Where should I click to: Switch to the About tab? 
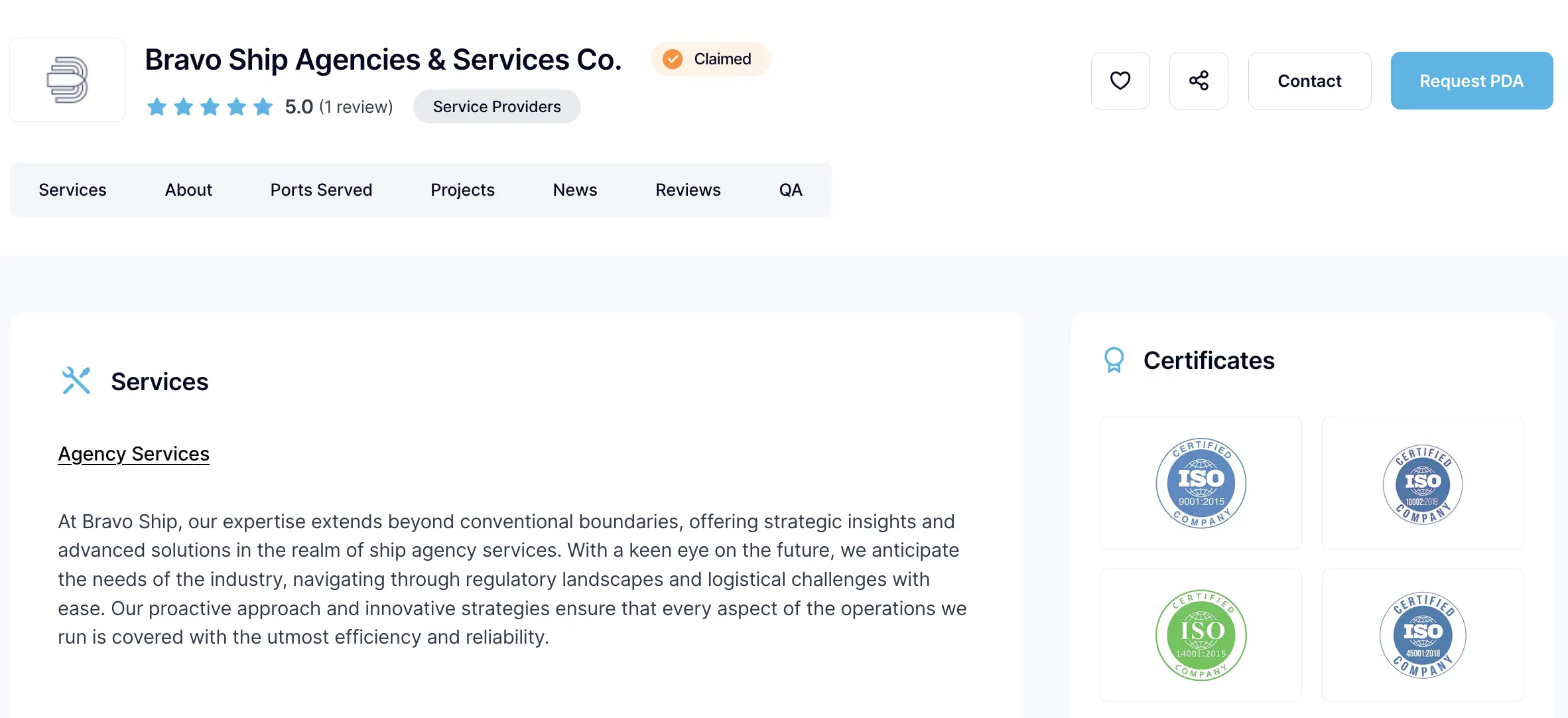pyautogui.click(x=188, y=190)
